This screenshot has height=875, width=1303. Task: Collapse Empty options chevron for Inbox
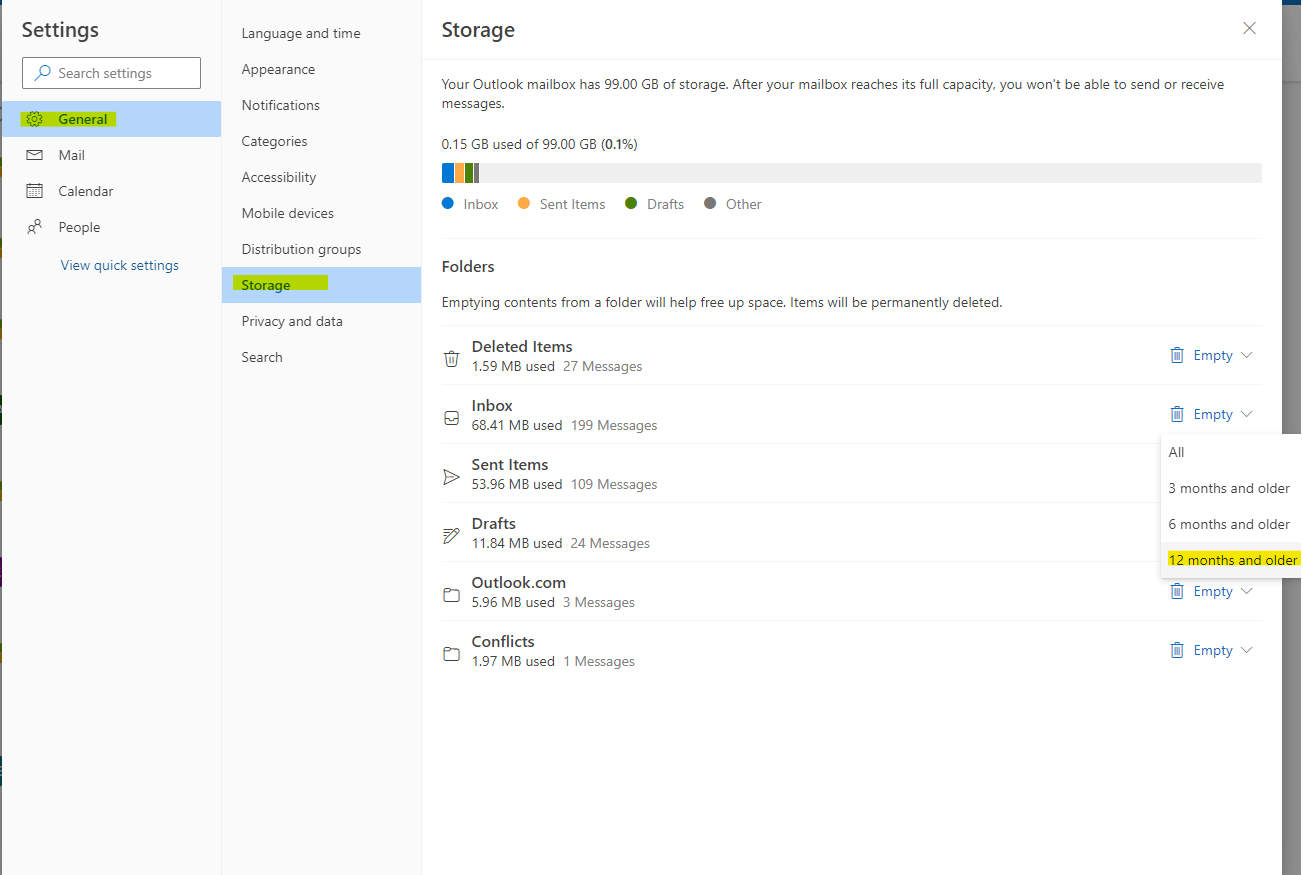point(1246,414)
